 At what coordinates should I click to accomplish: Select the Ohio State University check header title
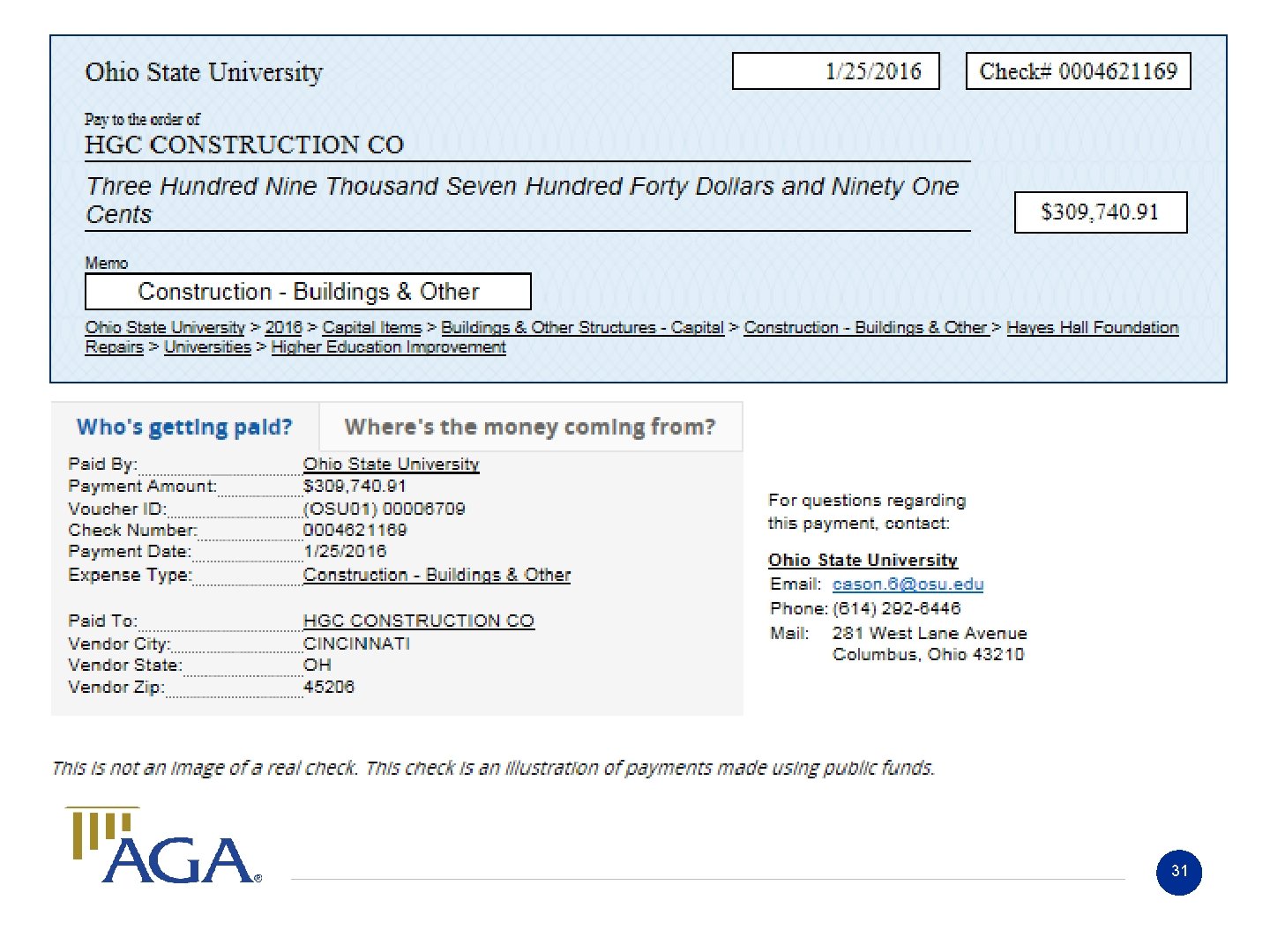204,72
